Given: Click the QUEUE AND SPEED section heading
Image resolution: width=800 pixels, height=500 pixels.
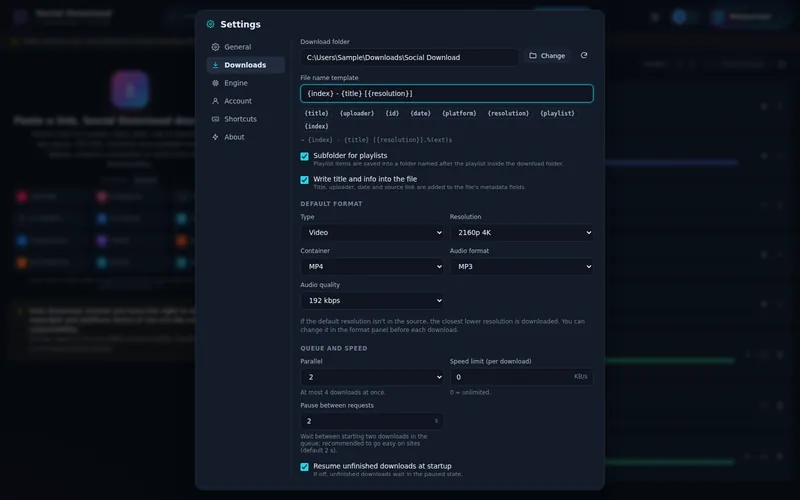Looking at the screenshot, I should tap(334, 348).
